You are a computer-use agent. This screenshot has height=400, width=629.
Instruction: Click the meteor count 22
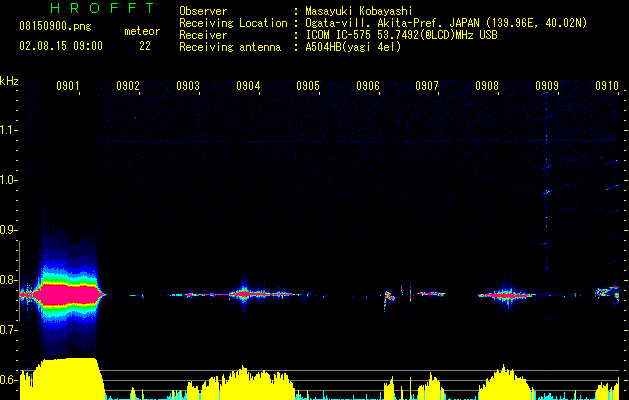(x=145, y=46)
